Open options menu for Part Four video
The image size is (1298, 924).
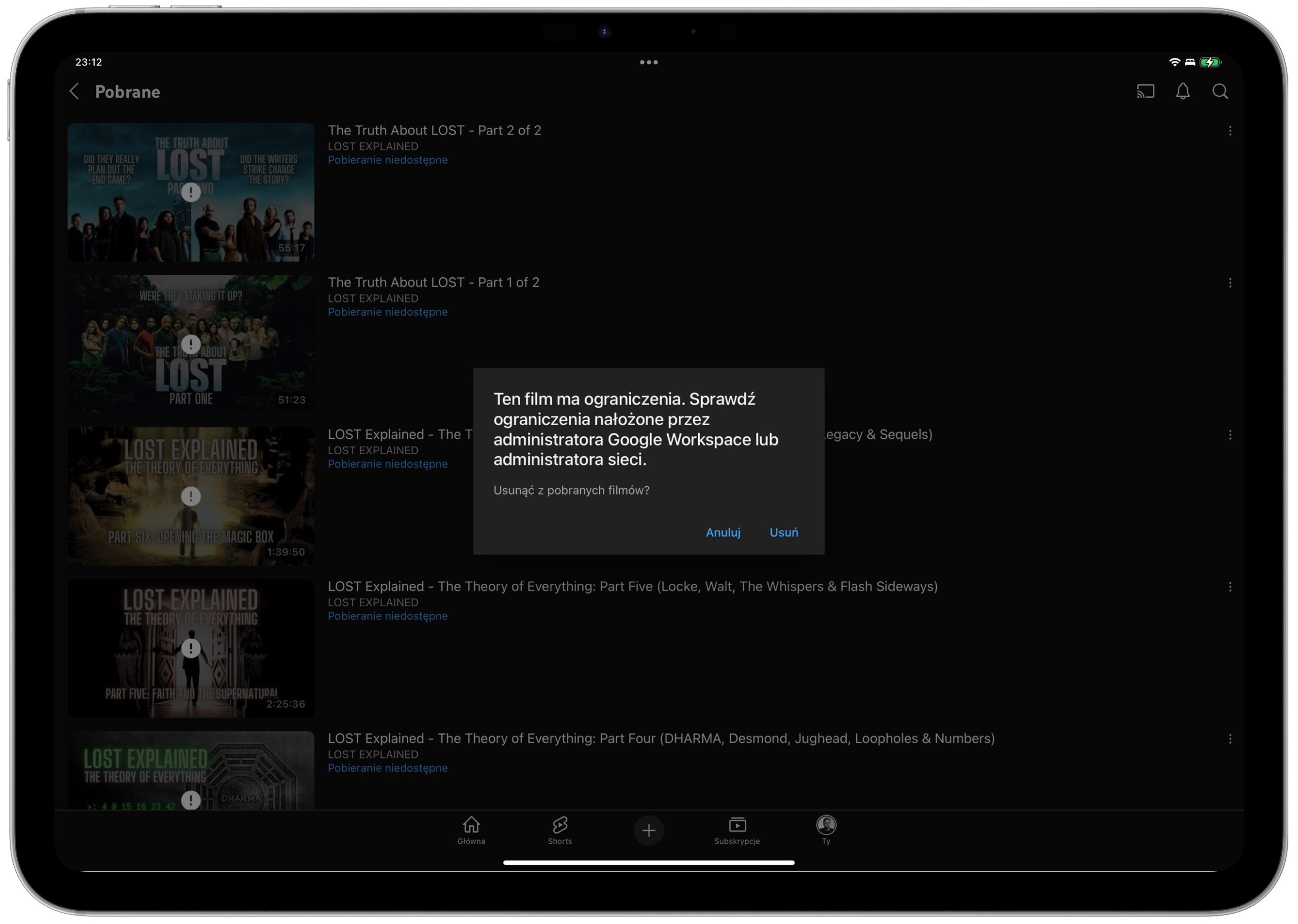[x=1230, y=738]
